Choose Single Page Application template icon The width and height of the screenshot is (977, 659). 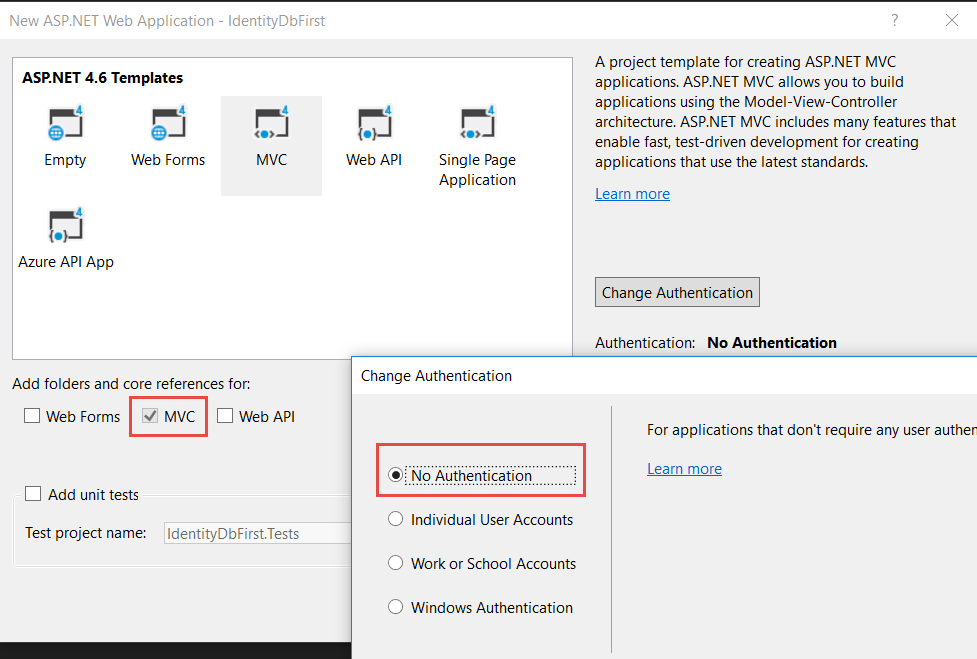pos(477,123)
